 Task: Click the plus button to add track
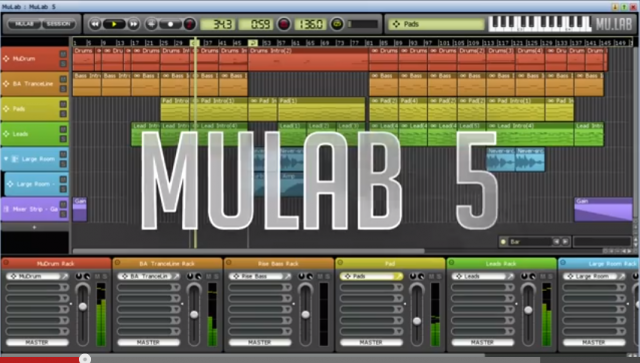34,227
